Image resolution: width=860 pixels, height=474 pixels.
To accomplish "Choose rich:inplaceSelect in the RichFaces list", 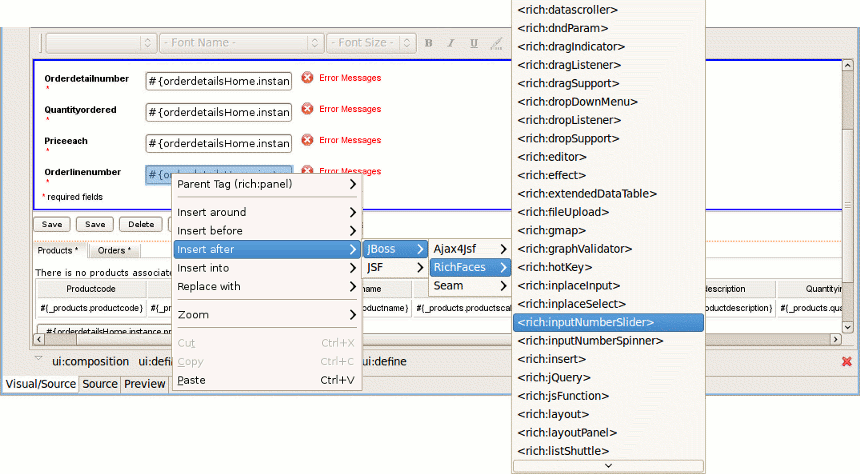I will pos(571,304).
